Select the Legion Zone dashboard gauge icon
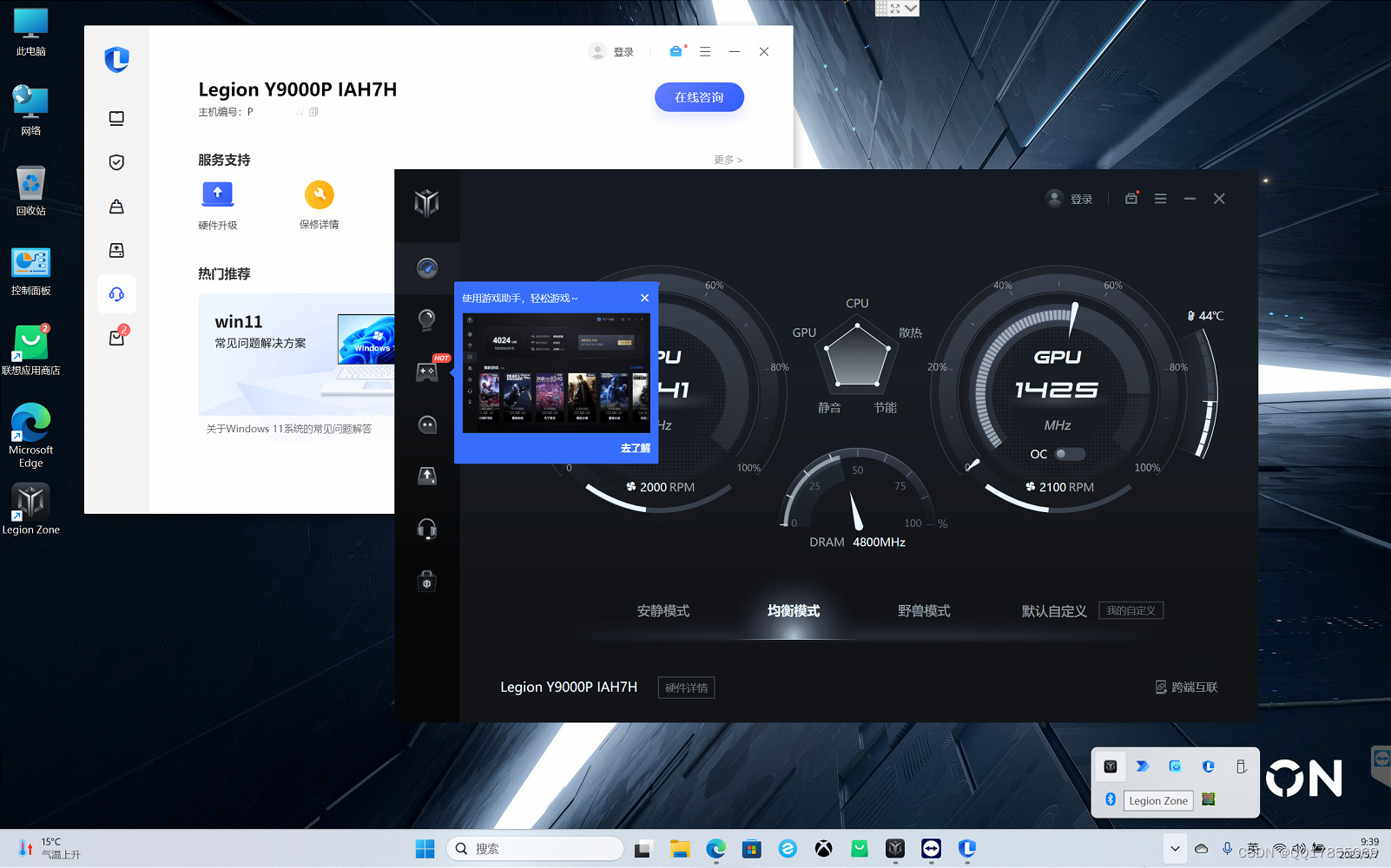Image resolution: width=1391 pixels, height=868 pixels. [x=426, y=268]
